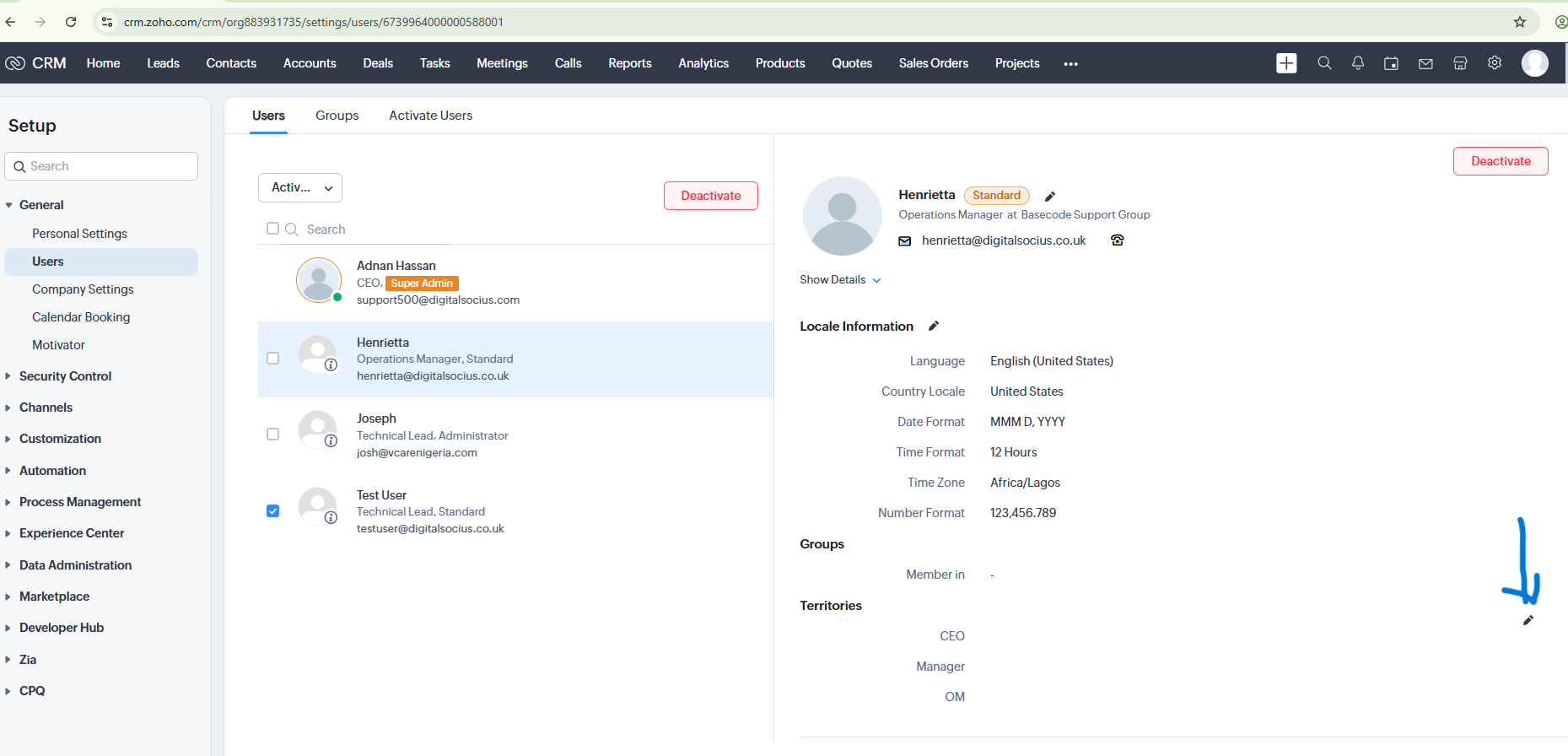1568x756 pixels.
Task: Click the more modules ellipsis icon
Action: pyautogui.click(x=1071, y=64)
